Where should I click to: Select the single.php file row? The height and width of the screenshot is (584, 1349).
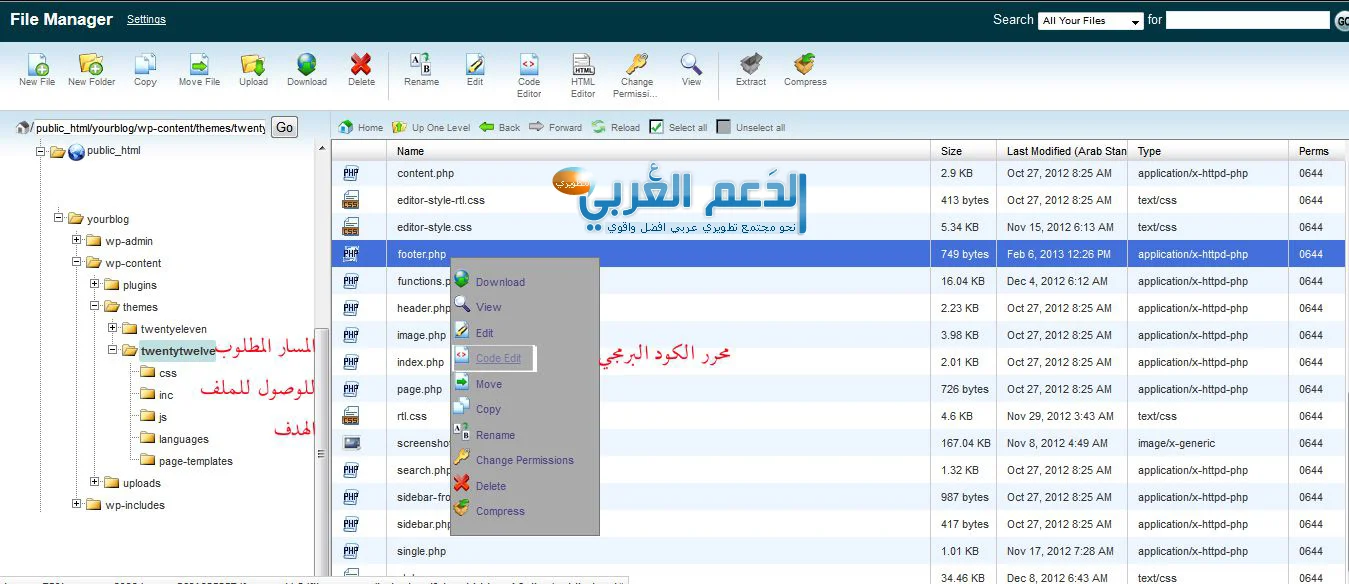click(x=839, y=551)
